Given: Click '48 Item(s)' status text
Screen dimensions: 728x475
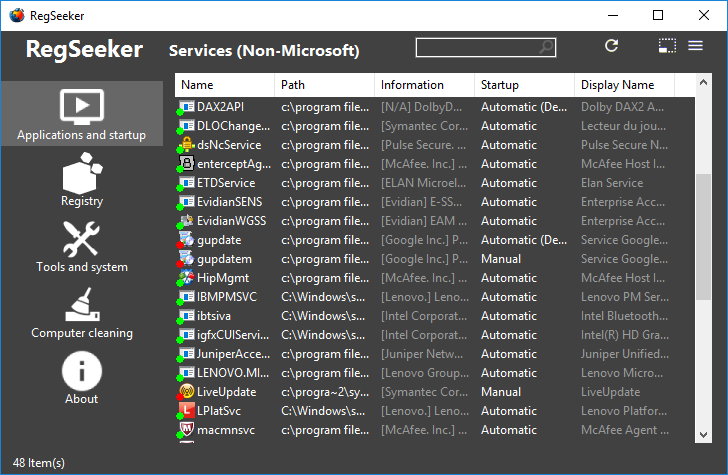Looking at the screenshot, I should tap(39, 463).
